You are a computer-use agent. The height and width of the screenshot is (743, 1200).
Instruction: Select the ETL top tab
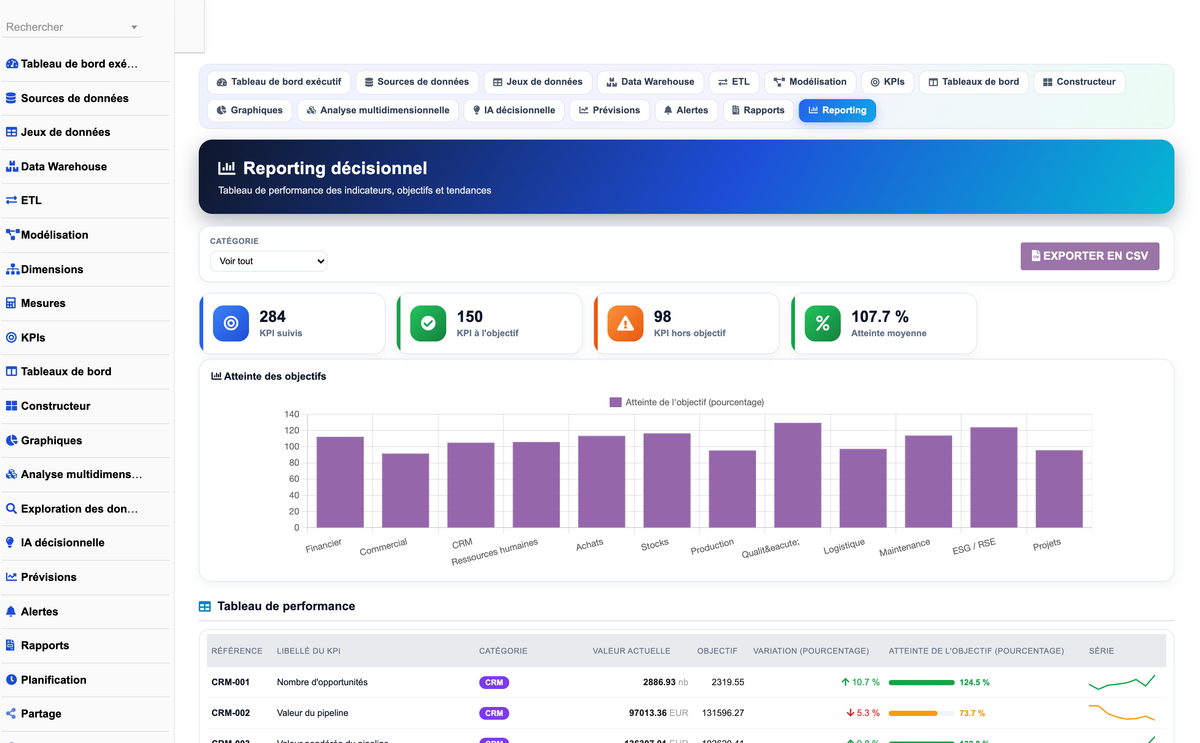point(734,82)
